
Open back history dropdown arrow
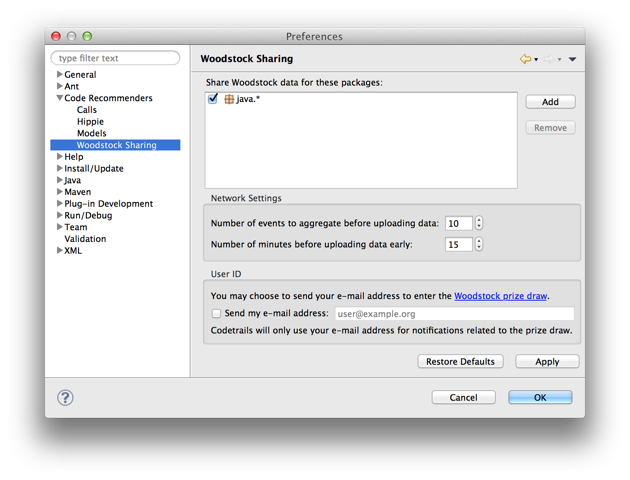536,59
